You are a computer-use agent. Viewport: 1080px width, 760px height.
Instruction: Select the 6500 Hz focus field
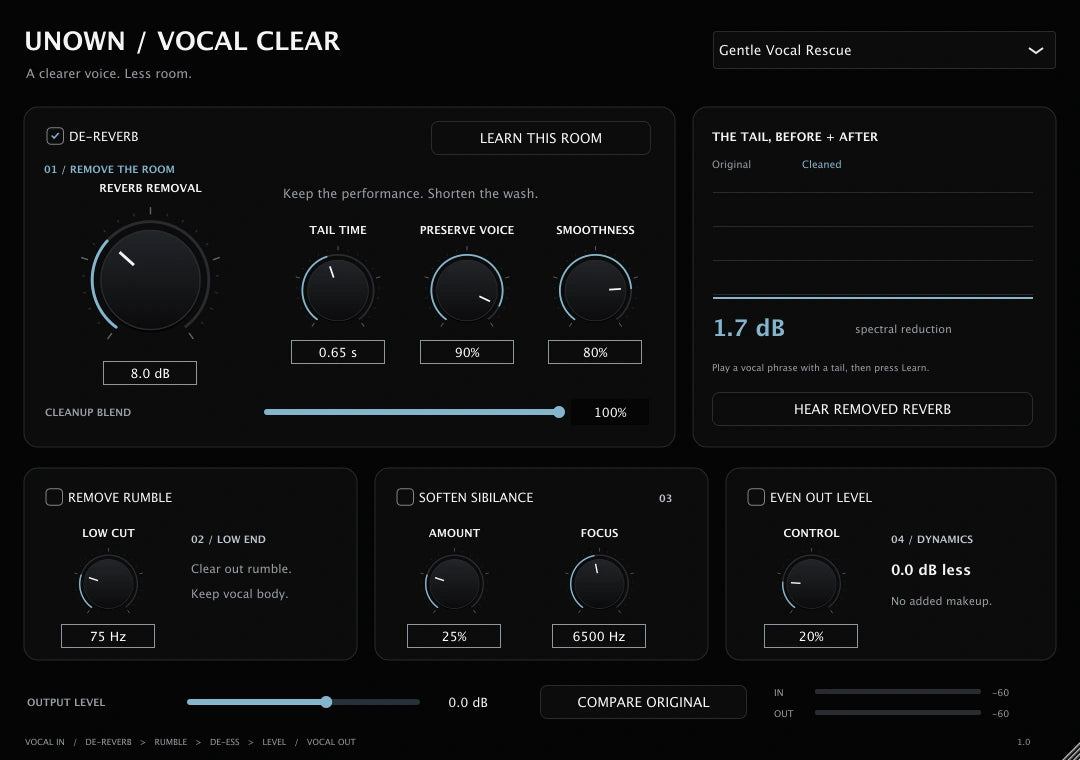pyautogui.click(x=599, y=636)
